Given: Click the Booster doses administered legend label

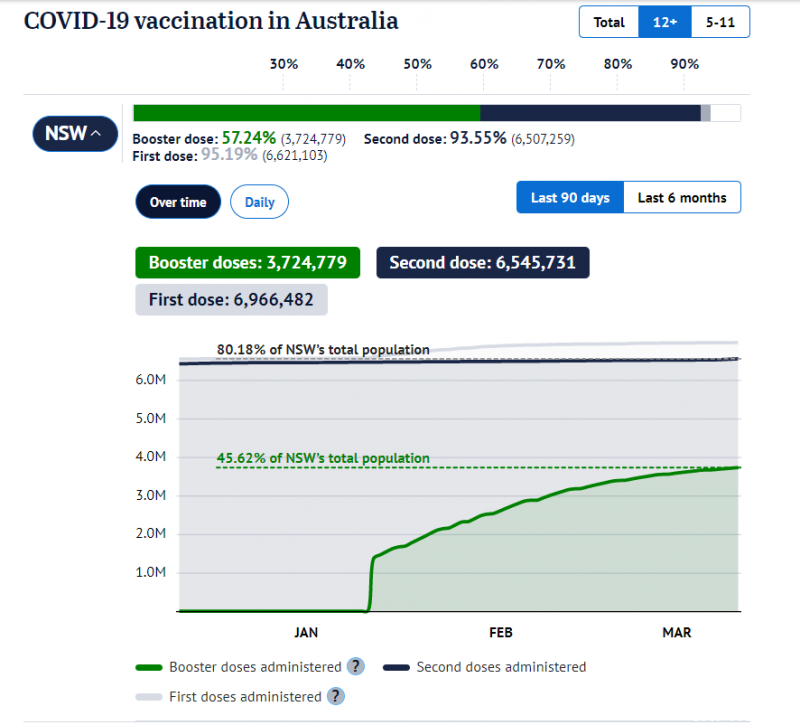Looking at the screenshot, I should [255, 667].
